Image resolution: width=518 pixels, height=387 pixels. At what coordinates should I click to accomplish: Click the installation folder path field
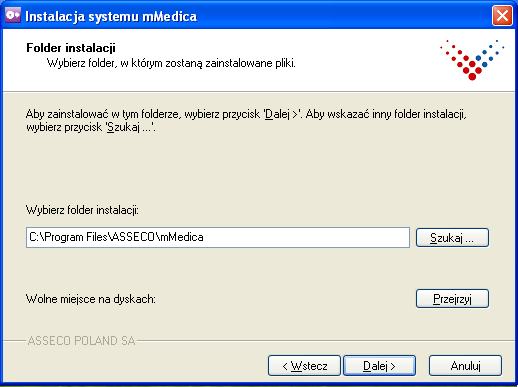tap(218, 237)
